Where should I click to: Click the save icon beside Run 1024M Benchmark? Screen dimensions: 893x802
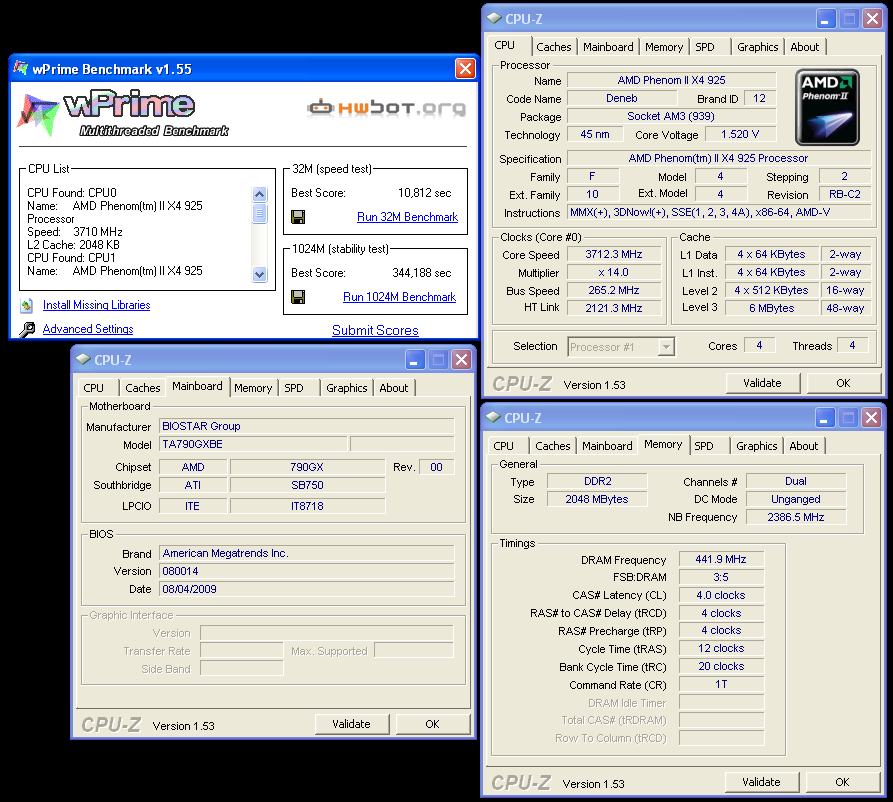pyautogui.click(x=298, y=297)
